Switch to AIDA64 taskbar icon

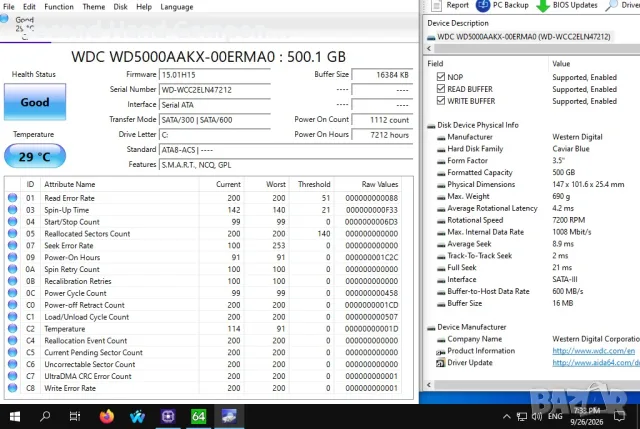tap(198, 416)
